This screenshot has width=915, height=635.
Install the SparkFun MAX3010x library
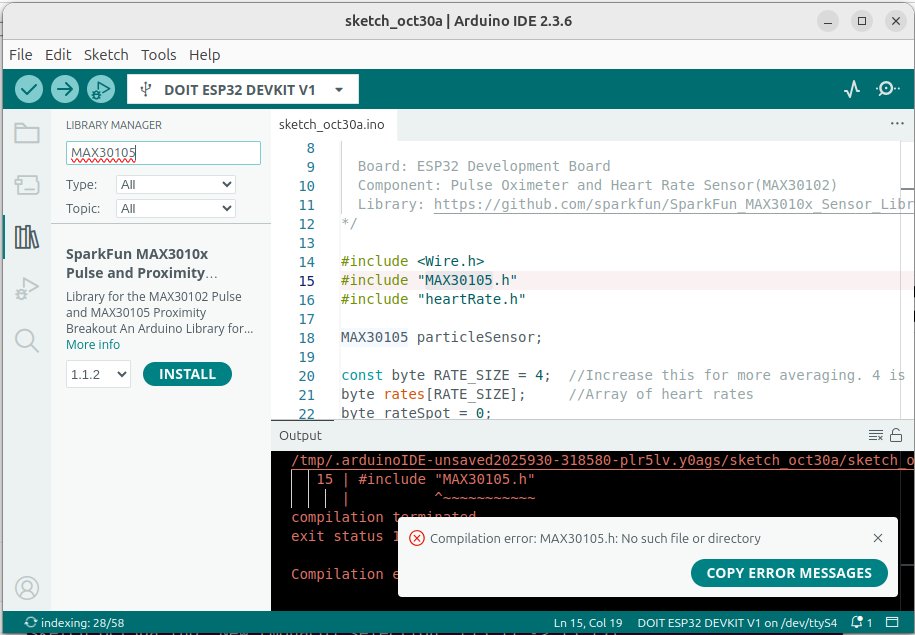(187, 374)
